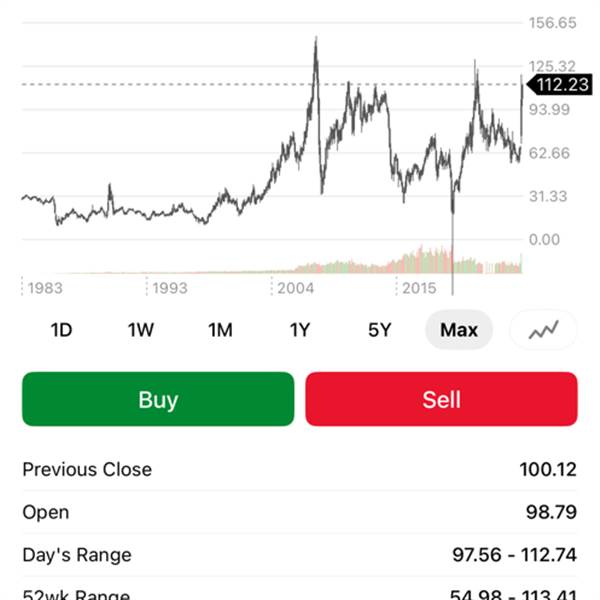Click the Previous Close row
This screenshot has width=600, height=600.
point(300,469)
